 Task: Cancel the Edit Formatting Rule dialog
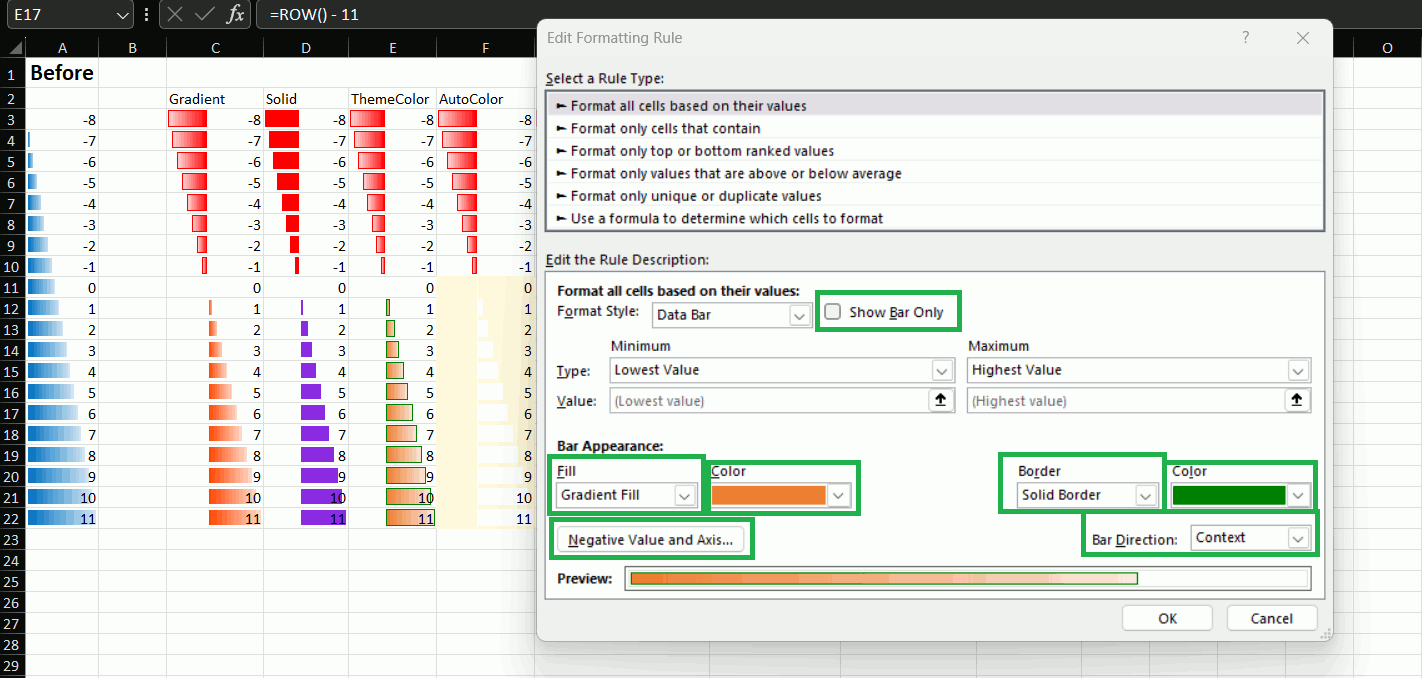point(1271,618)
